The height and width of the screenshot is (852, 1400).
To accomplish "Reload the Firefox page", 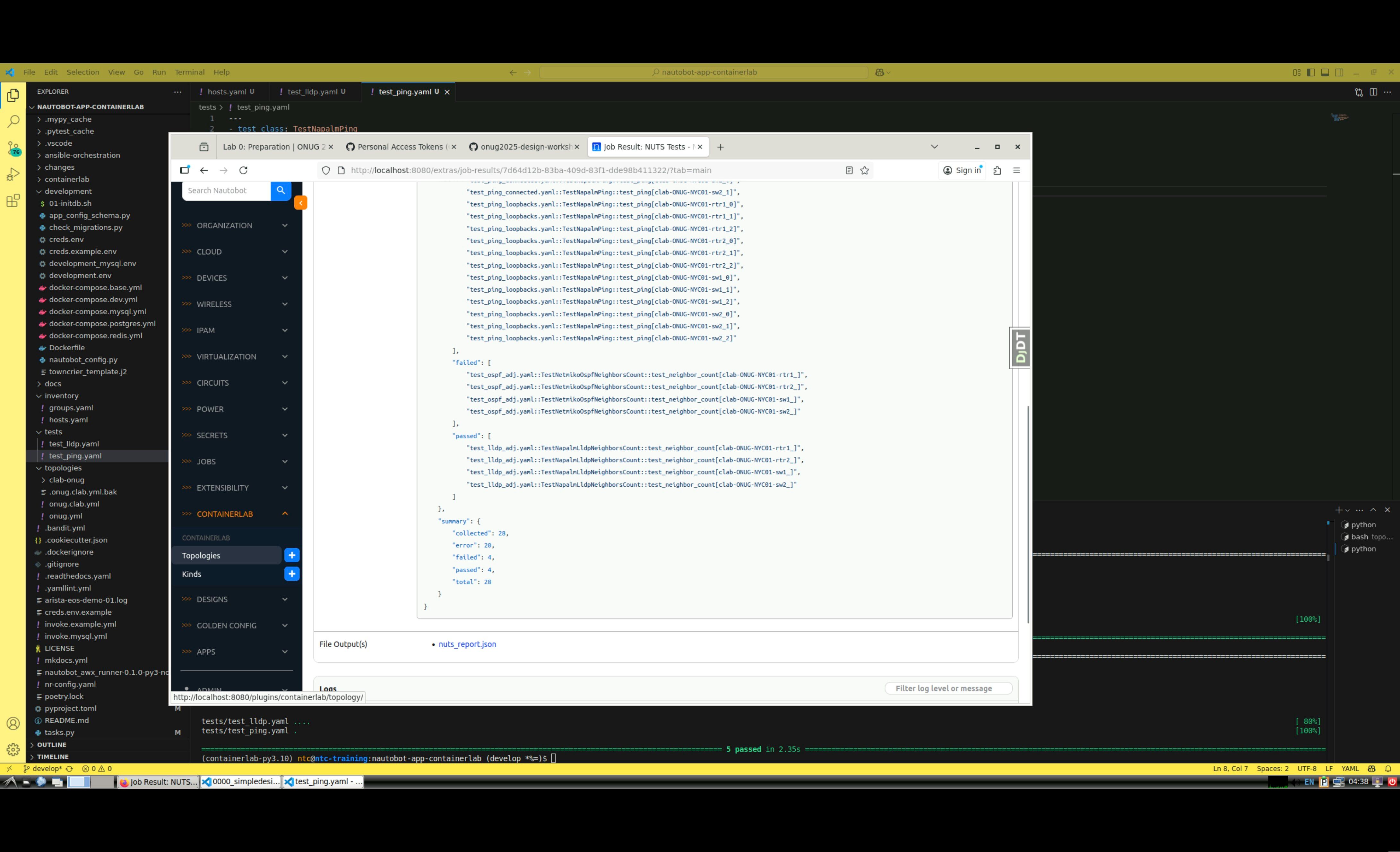I will 243,170.
